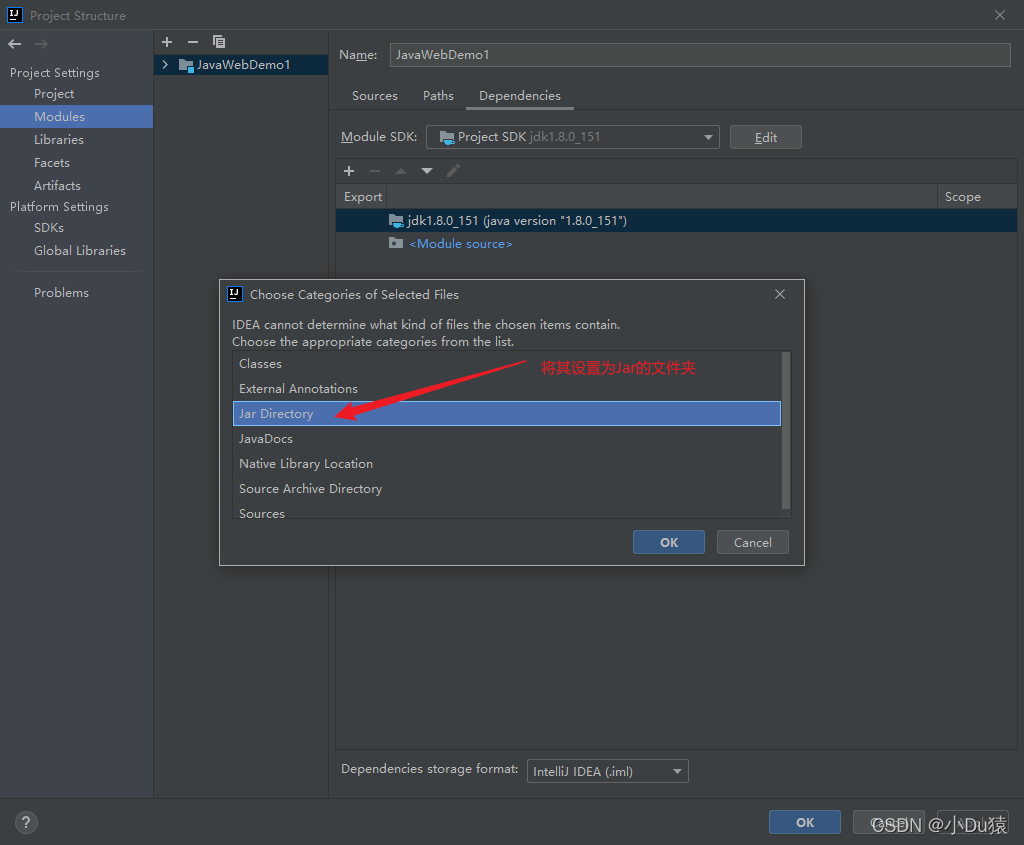Remove the selected module with minus icon
Viewport: 1024px width, 845px height.
point(193,42)
